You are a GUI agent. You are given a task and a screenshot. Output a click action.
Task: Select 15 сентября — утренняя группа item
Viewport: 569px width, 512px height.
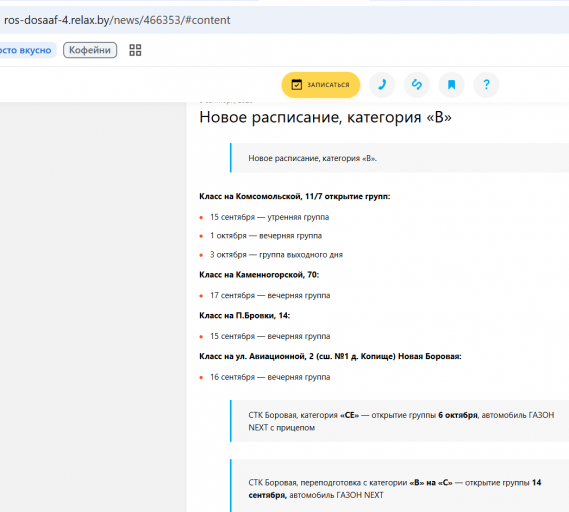pyautogui.click(x=269, y=217)
